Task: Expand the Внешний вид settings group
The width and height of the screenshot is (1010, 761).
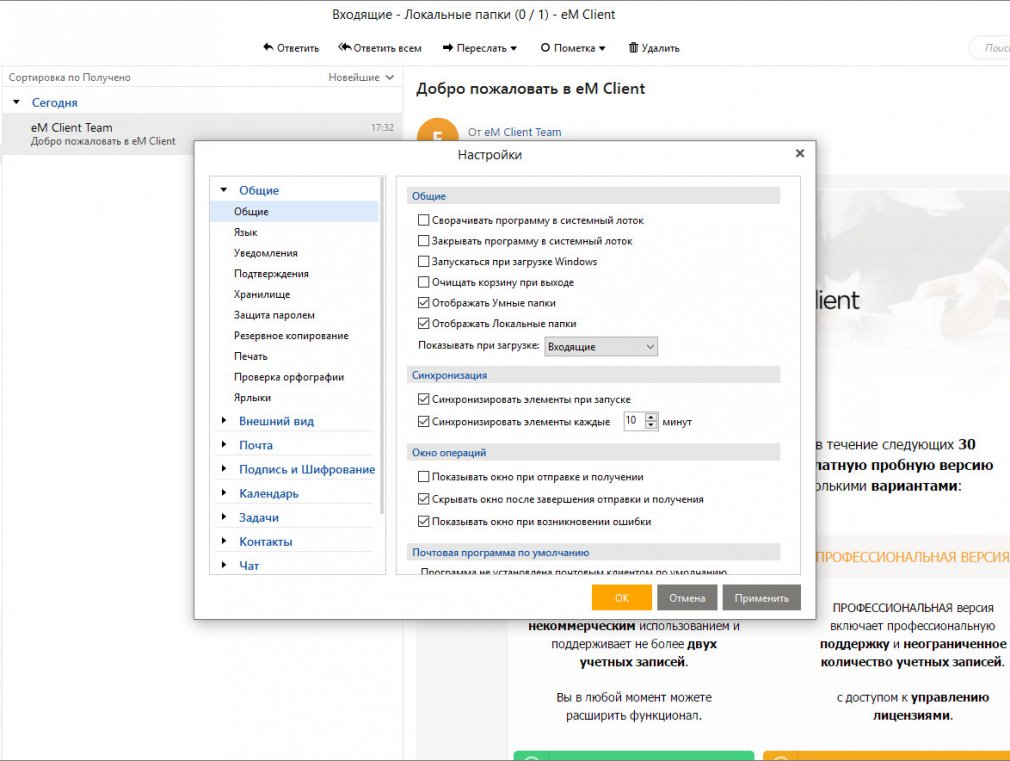Action: pos(224,420)
